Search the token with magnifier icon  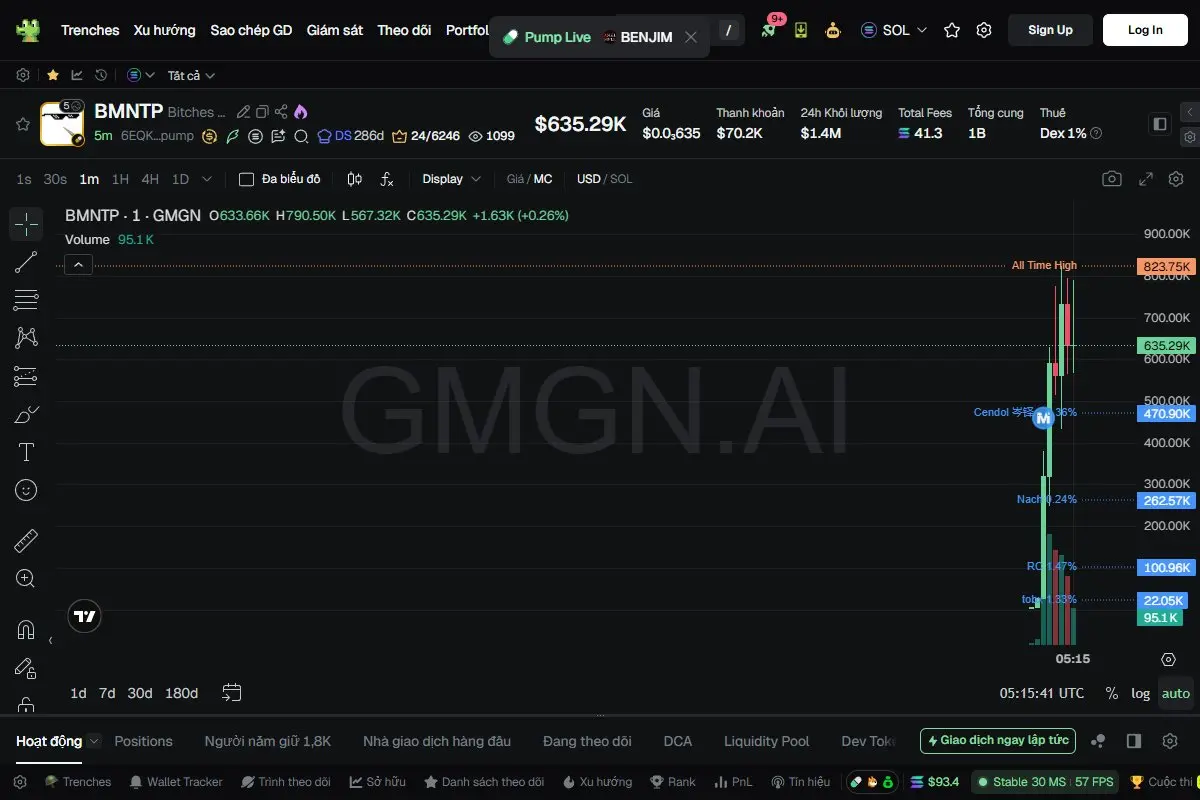pos(301,135)
